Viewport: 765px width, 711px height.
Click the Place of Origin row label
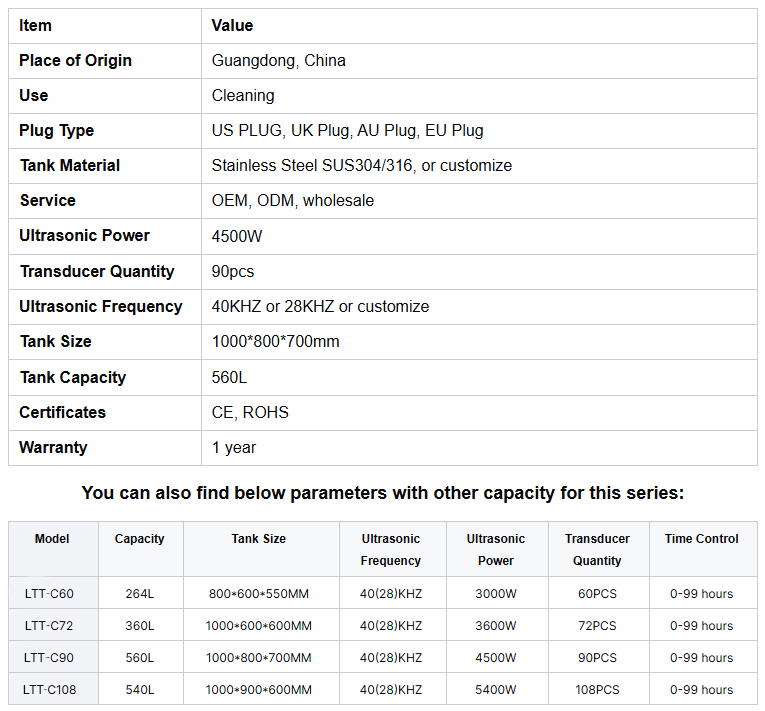[75, 61]
